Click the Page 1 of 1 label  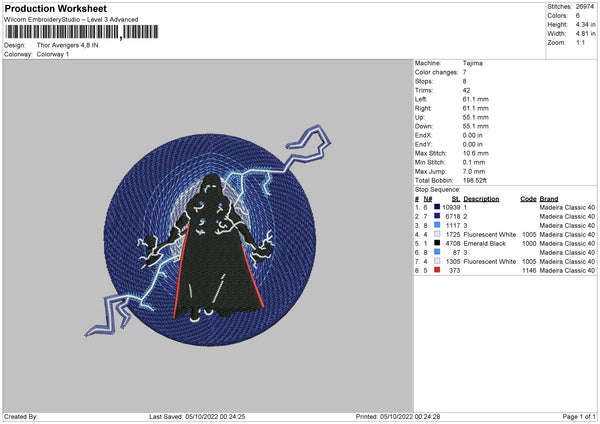[579, 416]
